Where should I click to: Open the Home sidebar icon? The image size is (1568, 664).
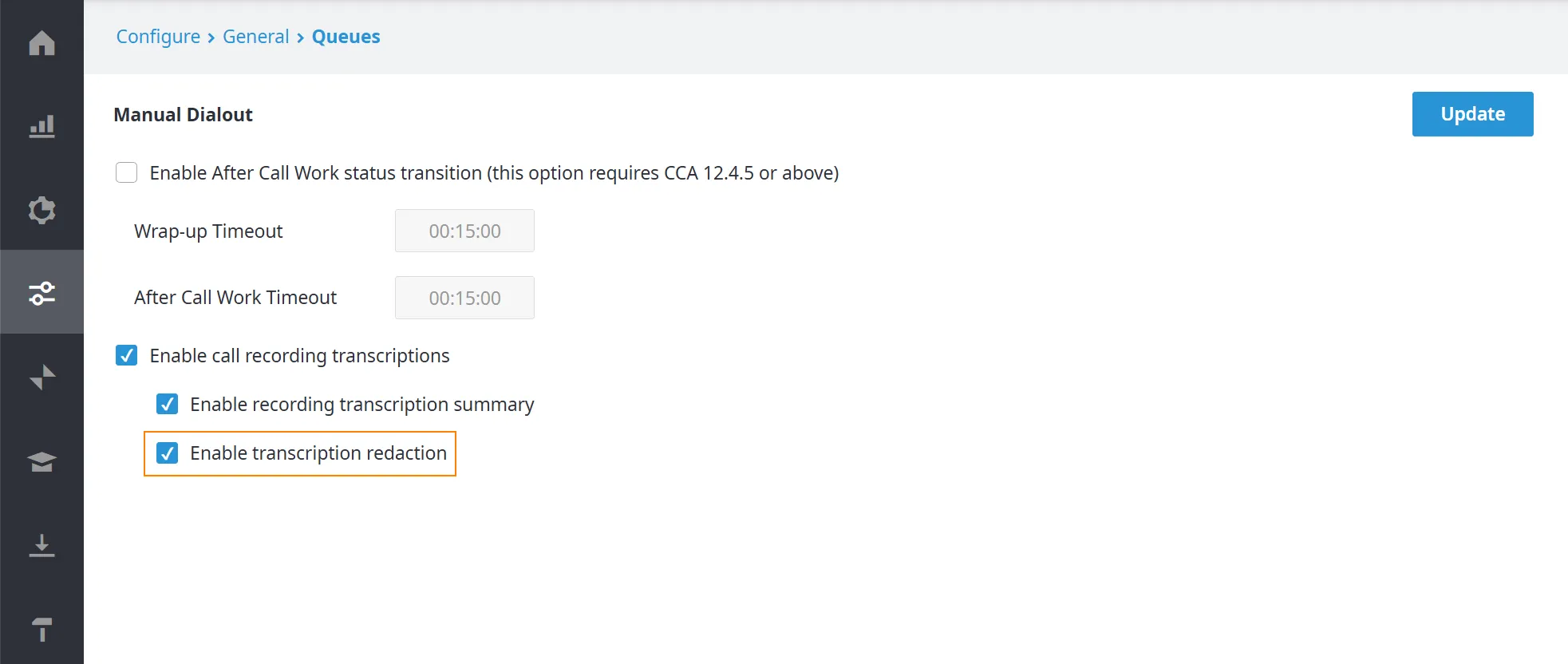41,42
